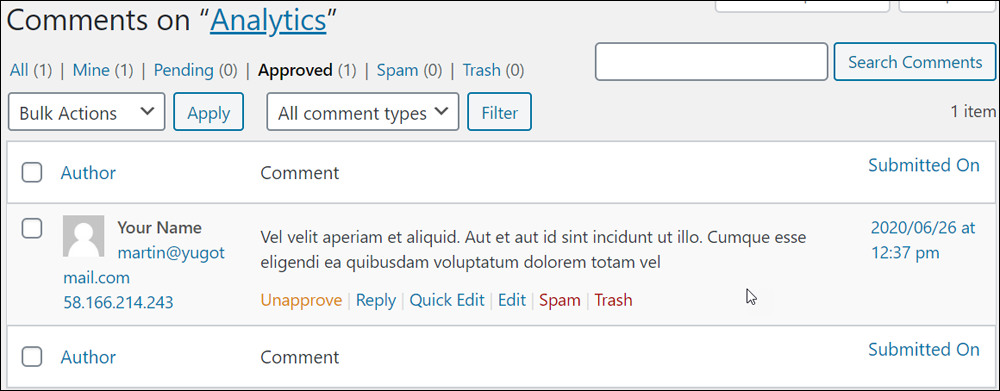The image size is (1000, 391).
Task: Expand the All comment types dropdown
Action: [x=363, y=112]
